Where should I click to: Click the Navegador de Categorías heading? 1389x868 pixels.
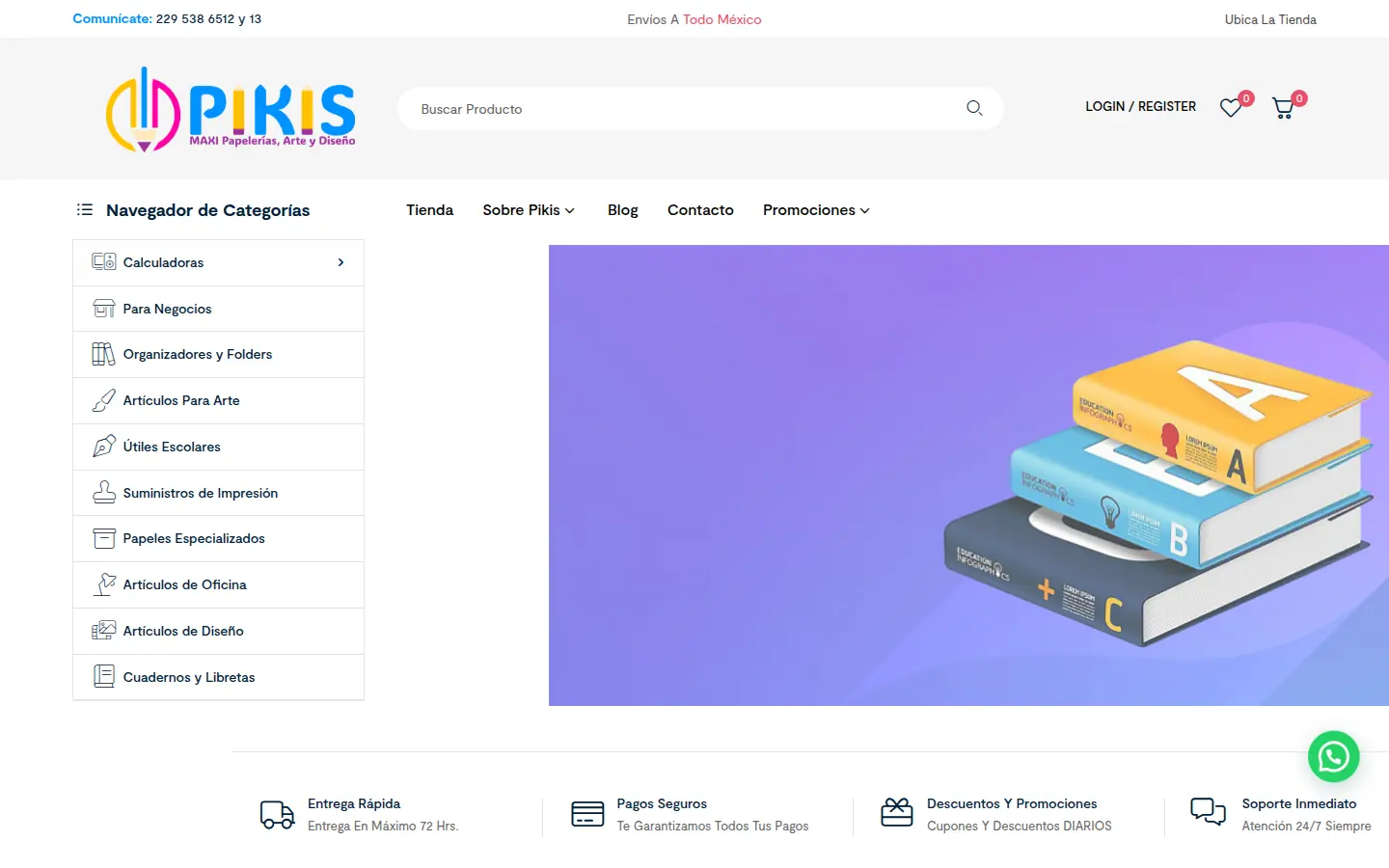pos(207,210)
